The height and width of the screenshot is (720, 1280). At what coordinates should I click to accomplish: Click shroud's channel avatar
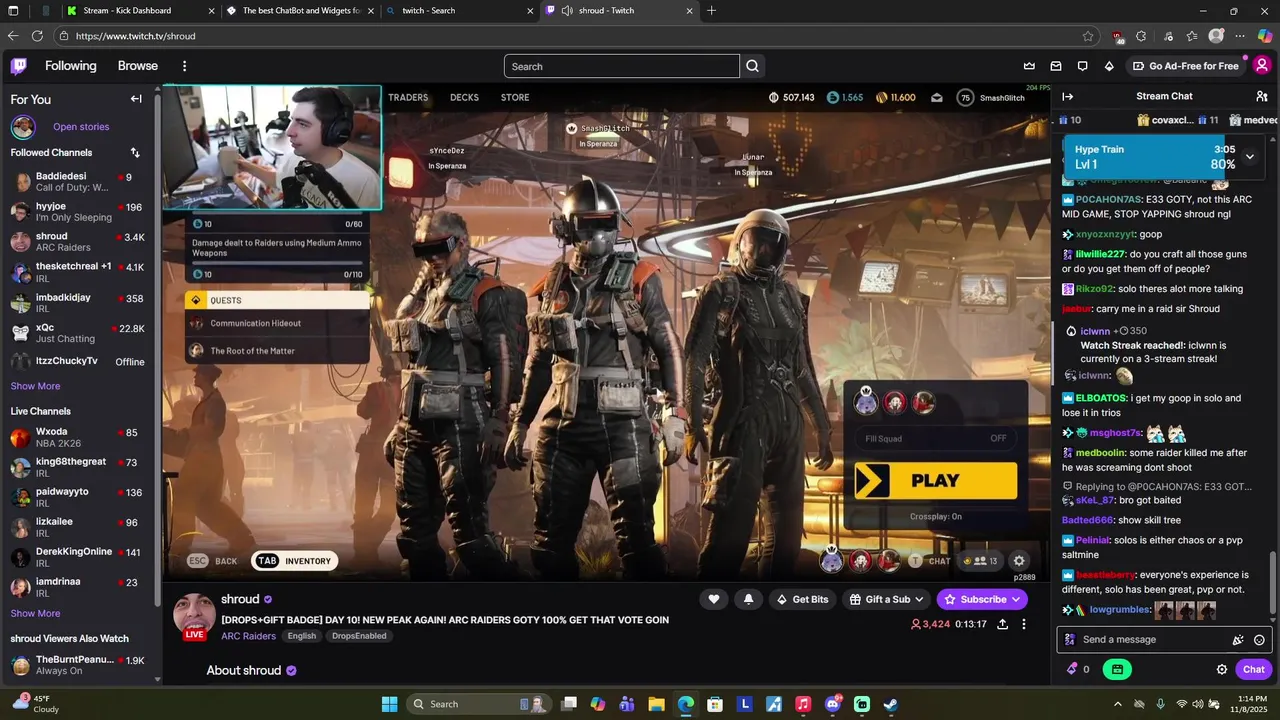point(194,615)
